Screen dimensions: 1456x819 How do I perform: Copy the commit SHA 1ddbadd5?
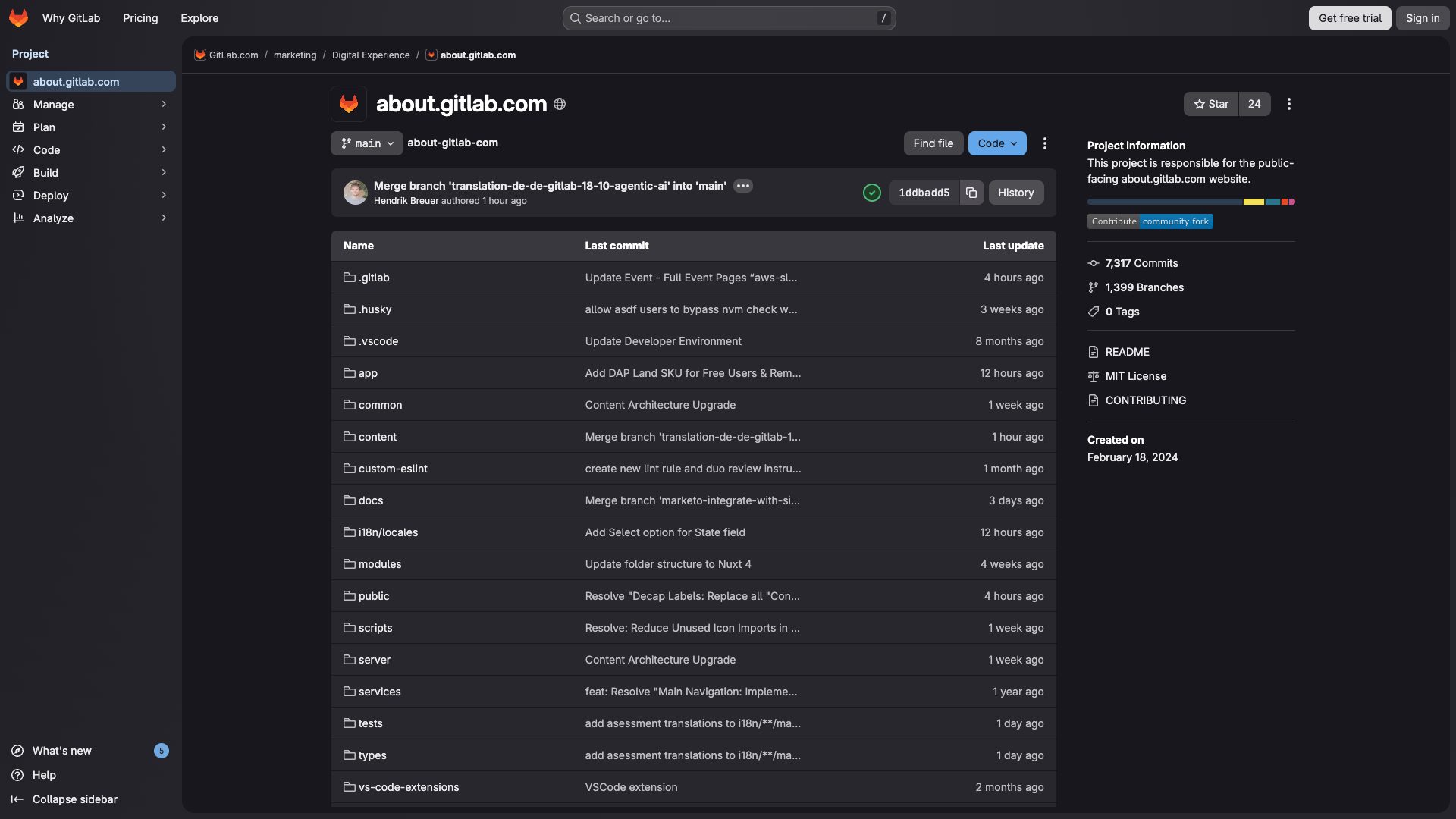[971, 193]
